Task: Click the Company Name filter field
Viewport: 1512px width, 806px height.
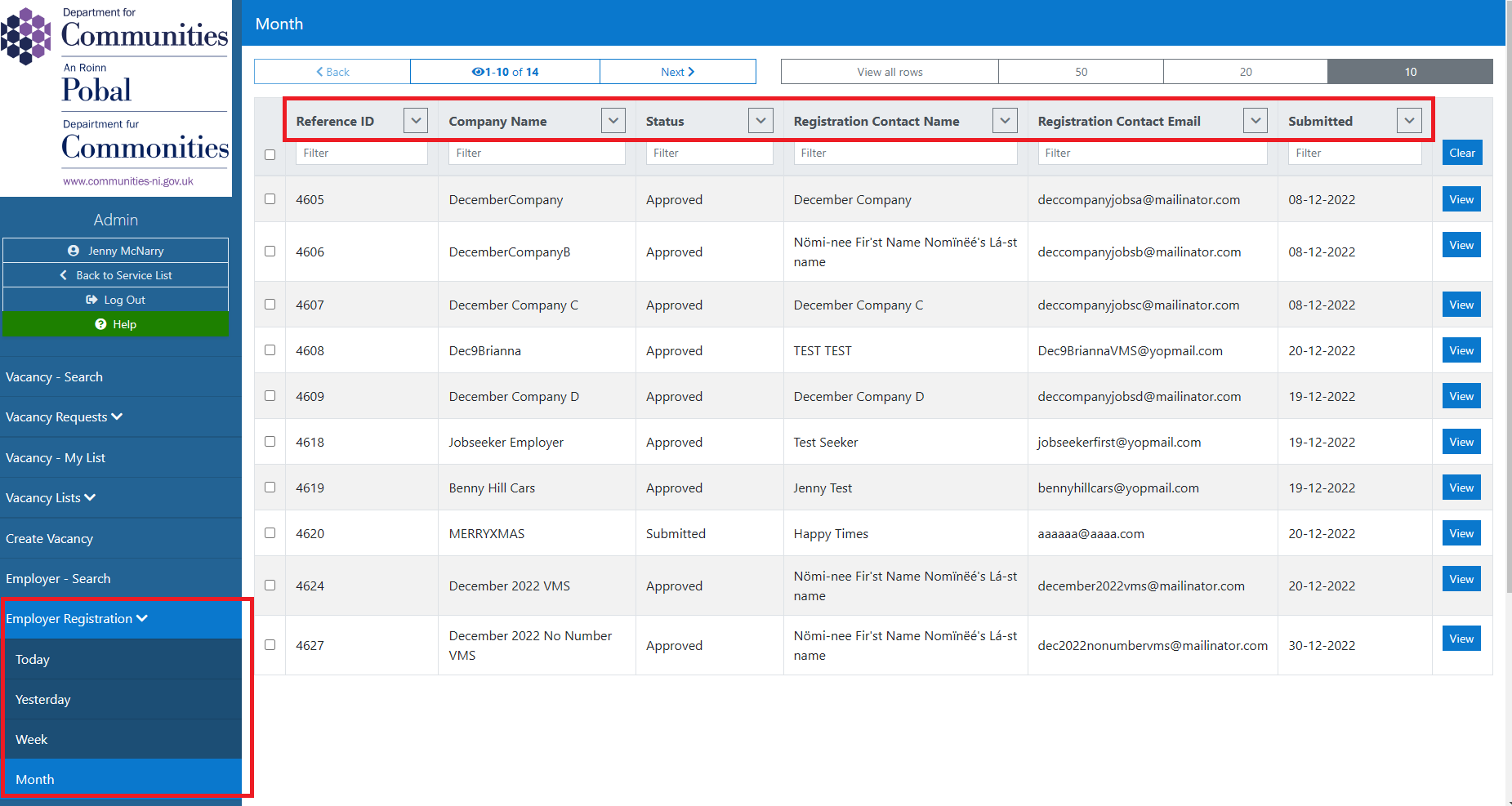Action: tap(537, 153)
